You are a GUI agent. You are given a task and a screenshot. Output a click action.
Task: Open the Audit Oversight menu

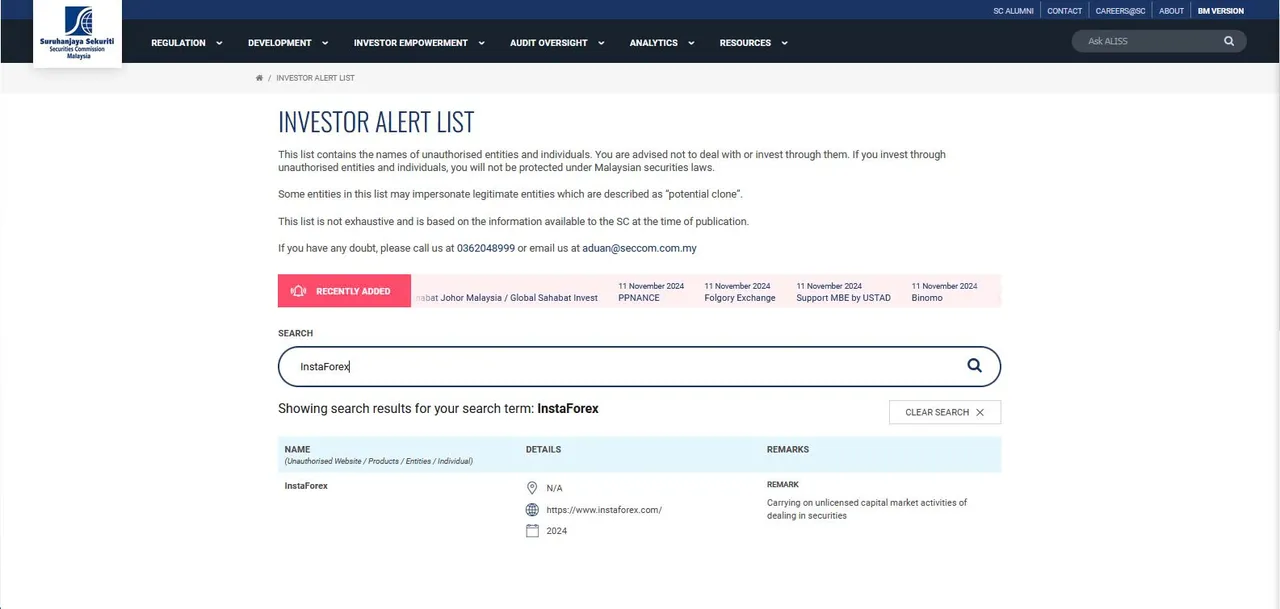coord(549,43)
